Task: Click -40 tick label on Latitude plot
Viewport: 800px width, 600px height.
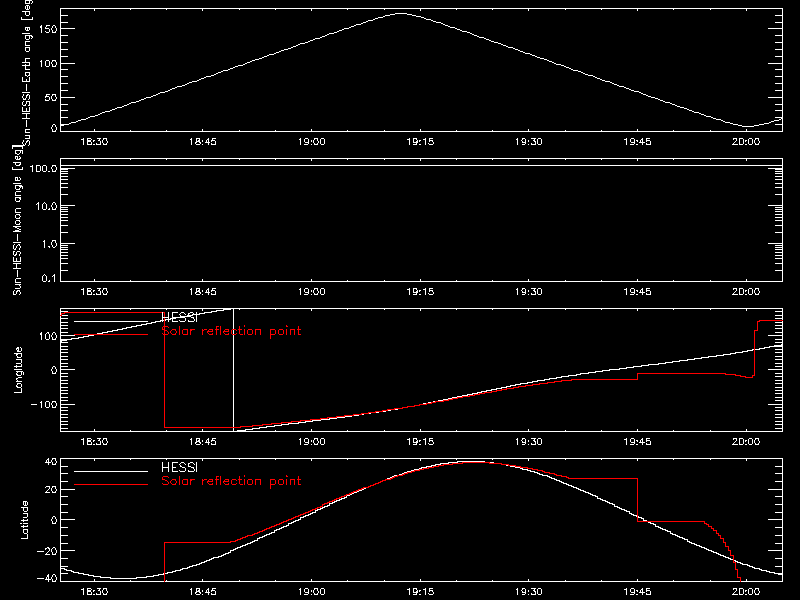Action: [x=48, y=578]
